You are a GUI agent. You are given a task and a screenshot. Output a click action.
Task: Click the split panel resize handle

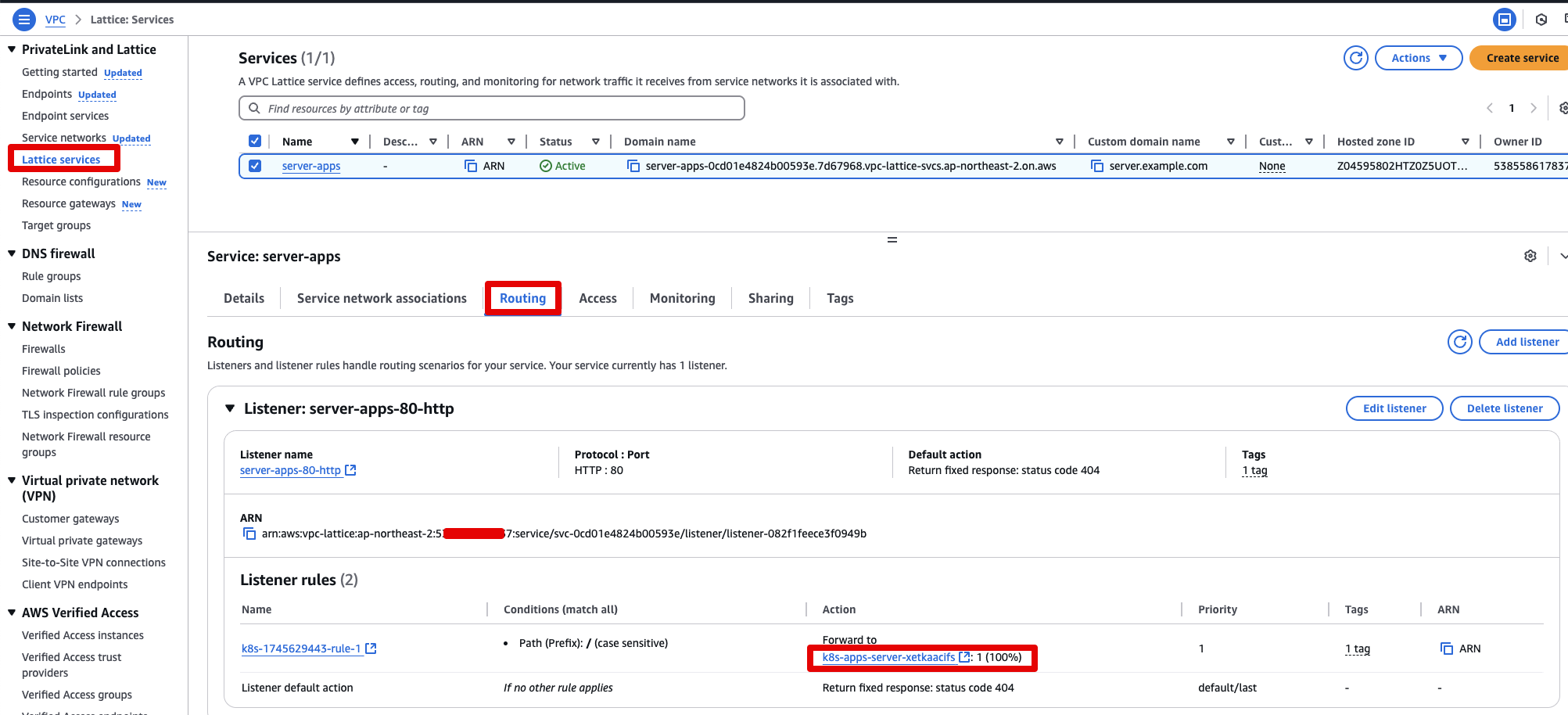click(x=892, y=239)
